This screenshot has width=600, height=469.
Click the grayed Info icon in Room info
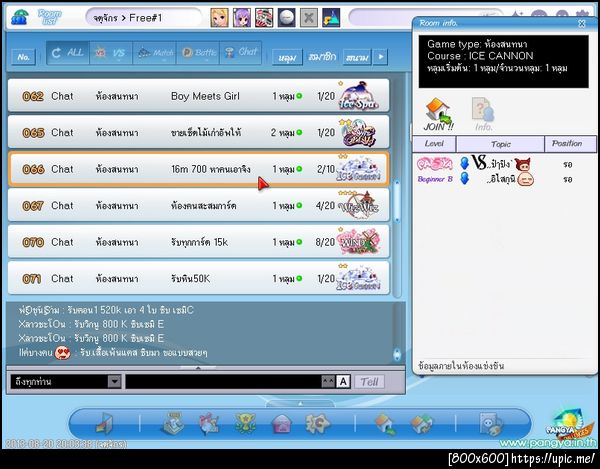click(483, 114)
